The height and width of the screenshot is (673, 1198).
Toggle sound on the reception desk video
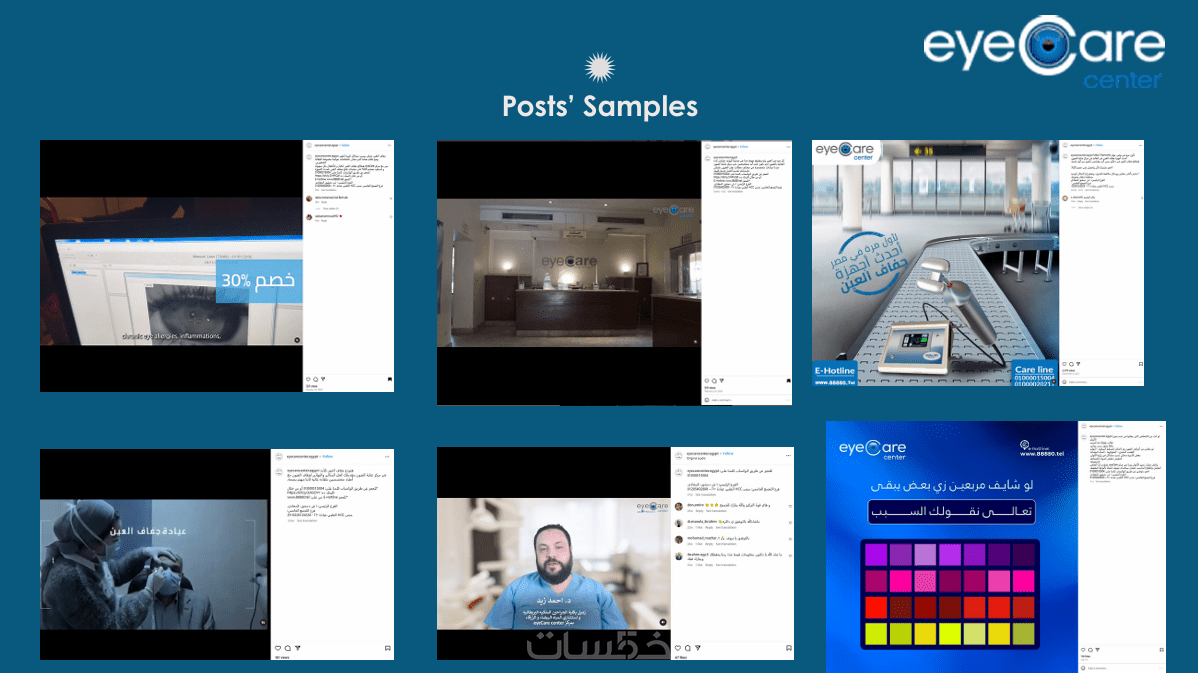695,341
